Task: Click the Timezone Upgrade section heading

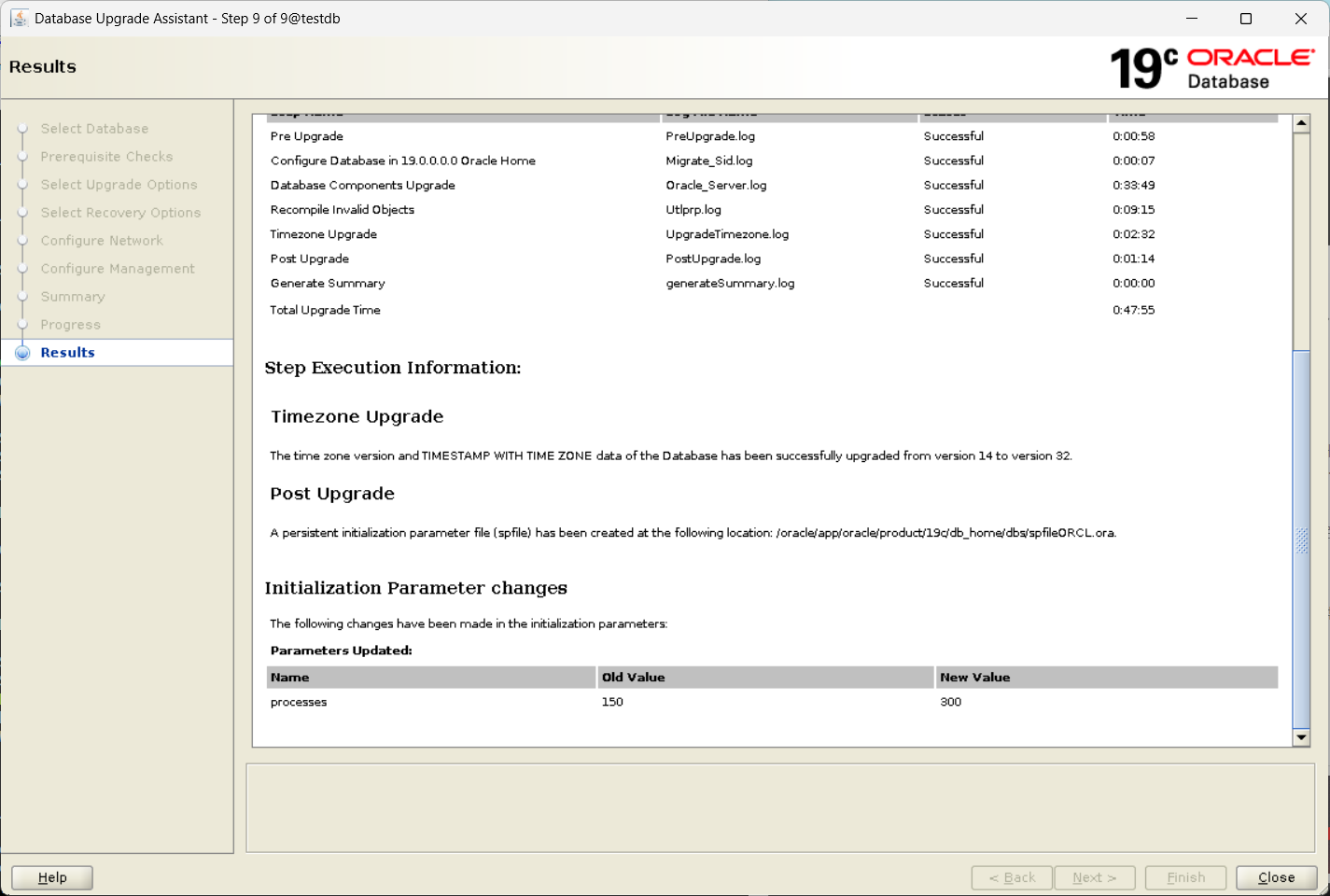Action: point(357,416)
